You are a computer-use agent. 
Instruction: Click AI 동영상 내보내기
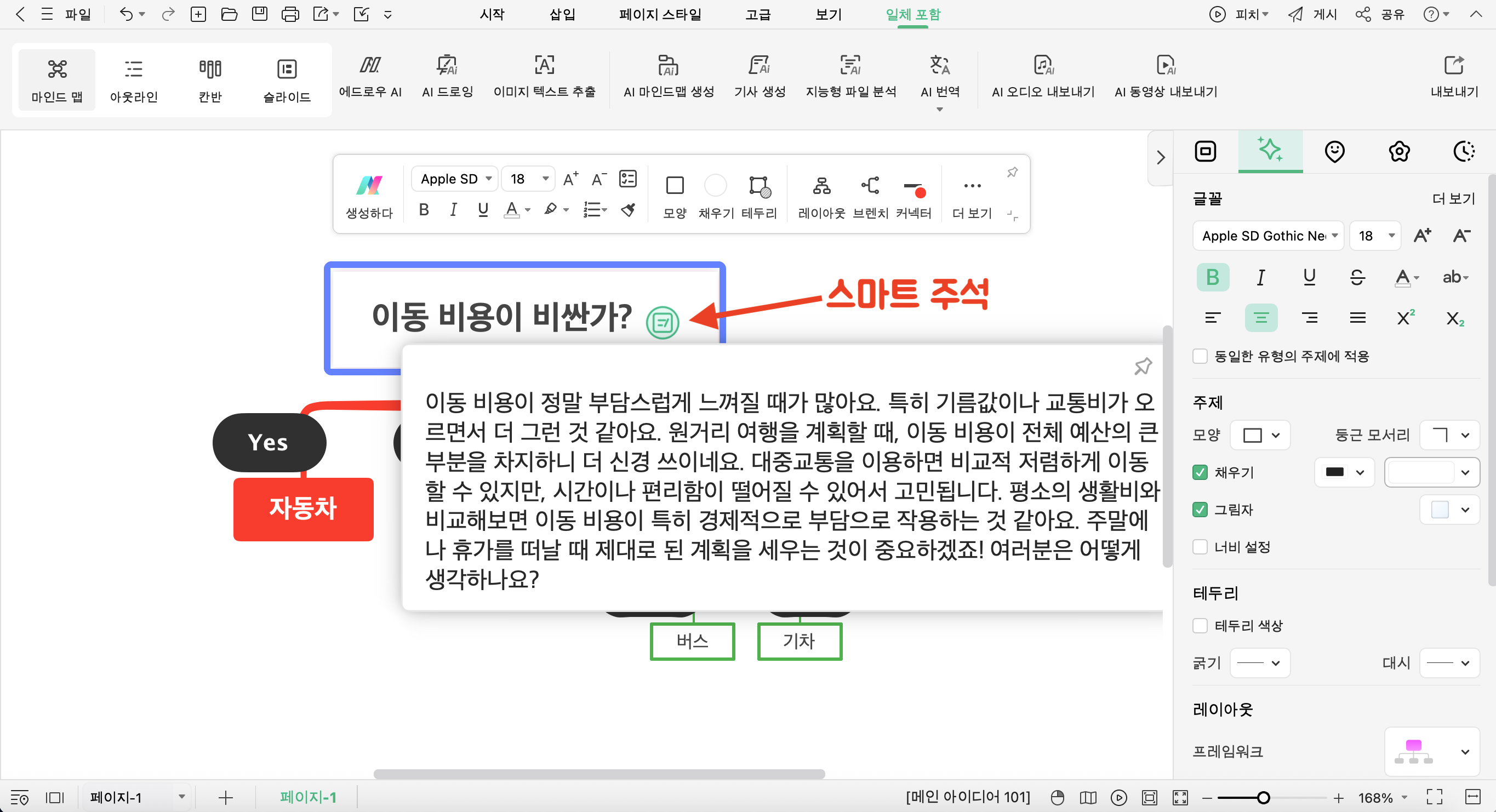[x=1166, y=76]
